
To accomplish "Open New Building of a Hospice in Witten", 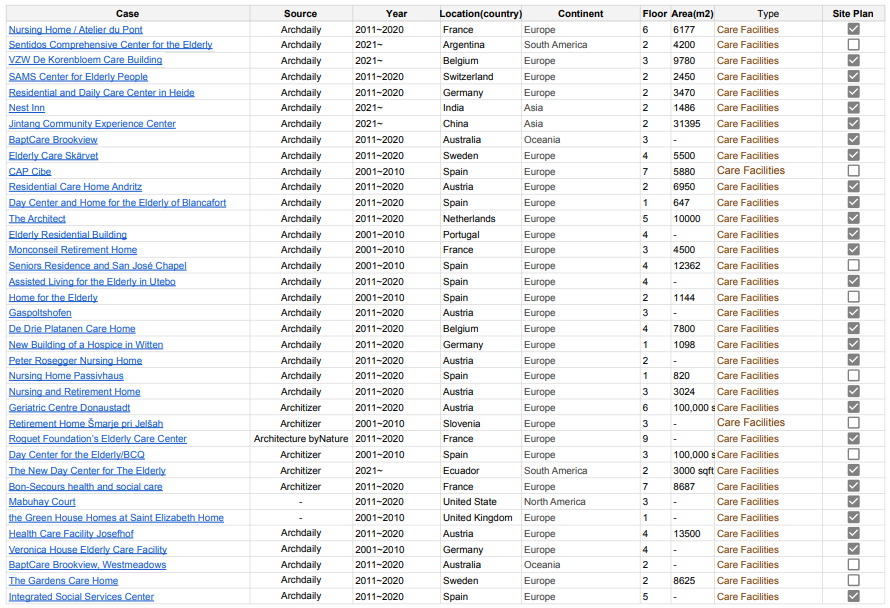I will 86,345.
